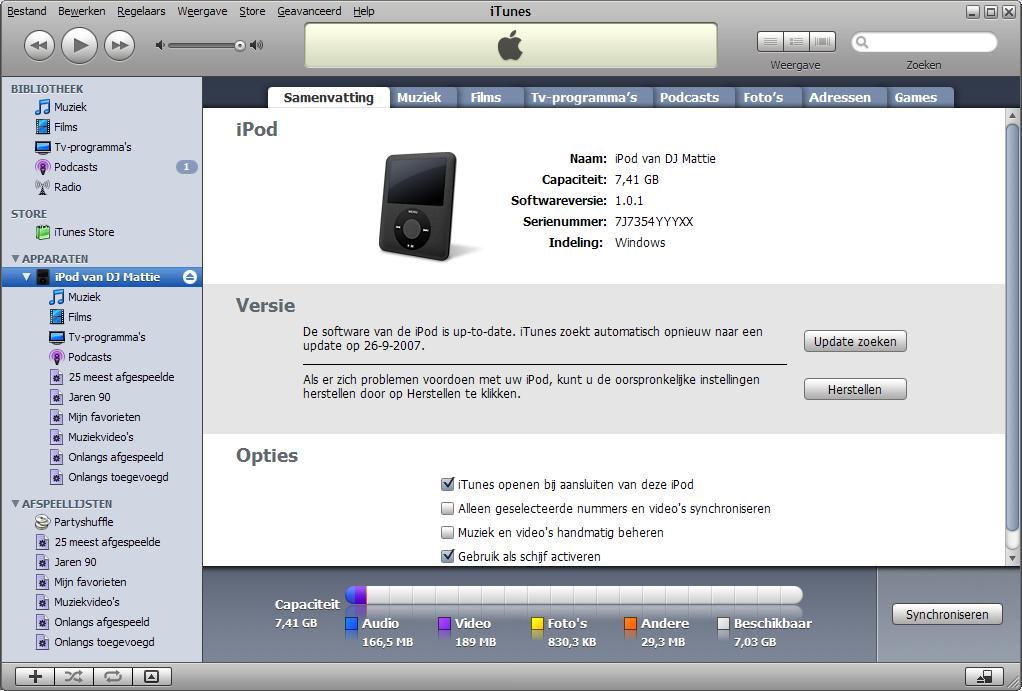Enable Muziek en video's handmatig beheren

click(447, 533)
